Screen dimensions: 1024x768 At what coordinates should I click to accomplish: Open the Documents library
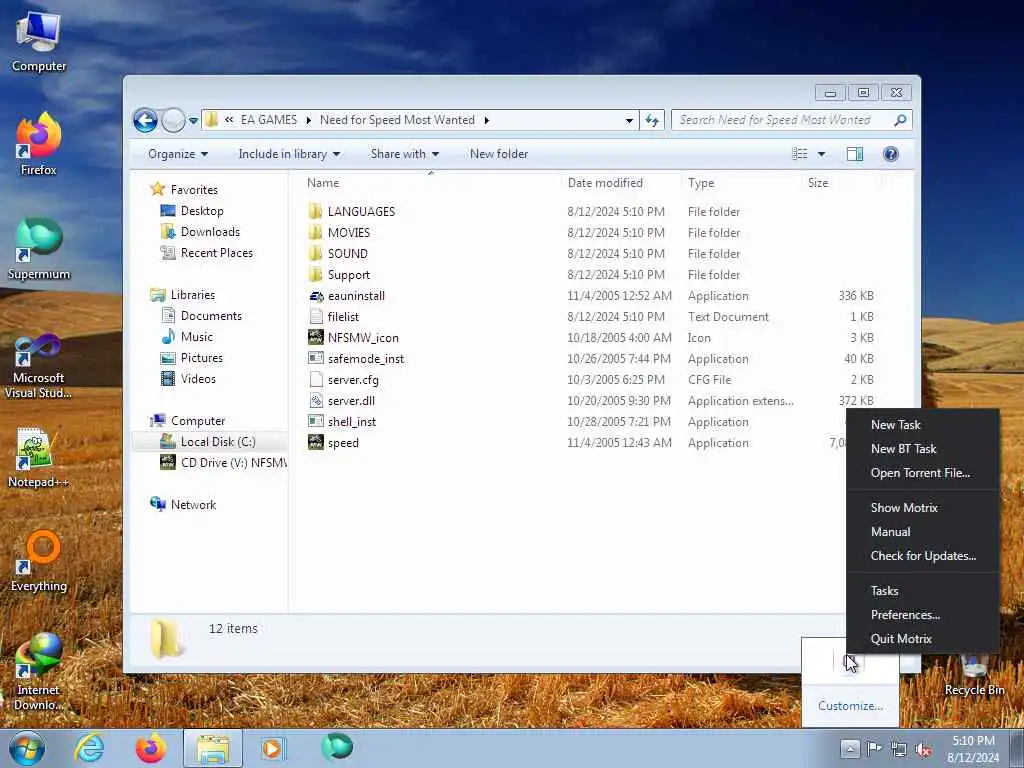click(211, 315)
